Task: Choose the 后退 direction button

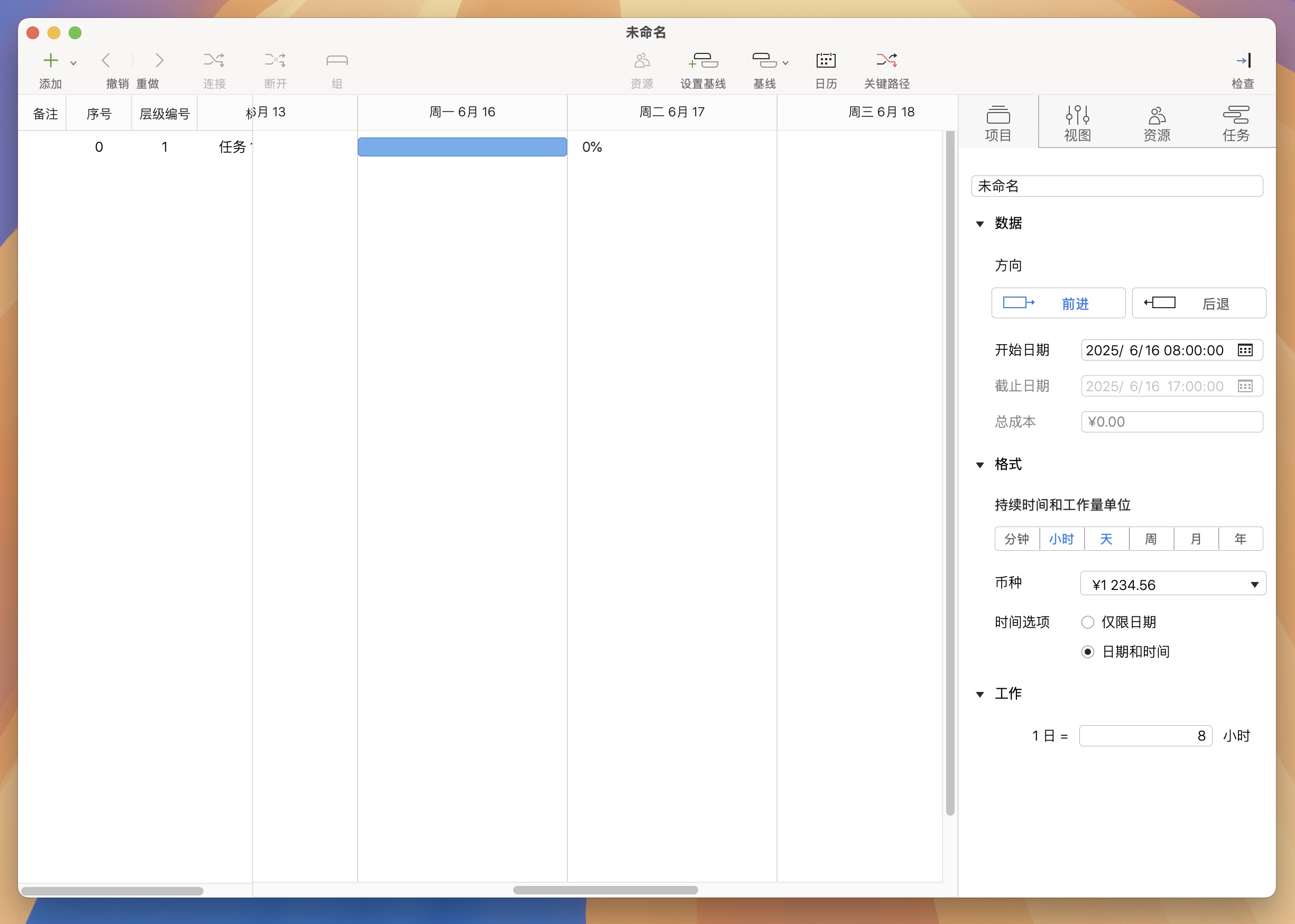Action: point(1198,303)
